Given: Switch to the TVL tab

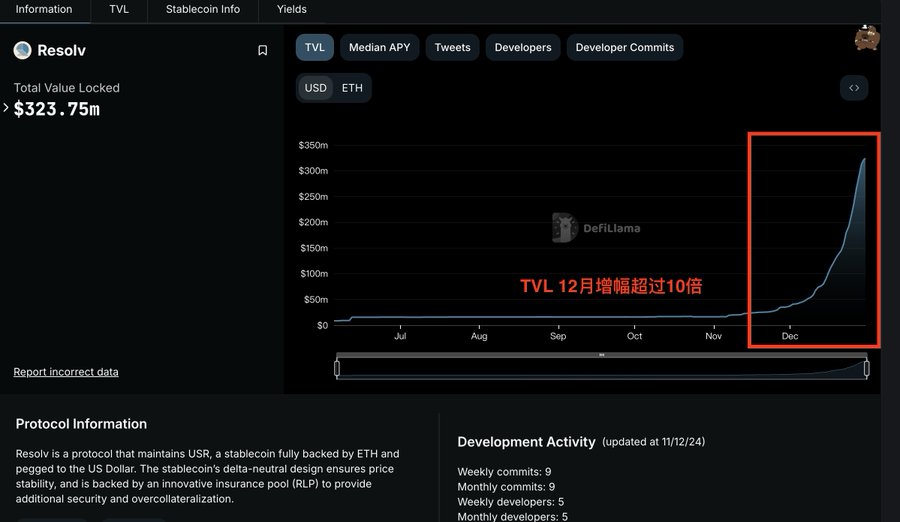Looking at the screenshot, I should (119, 10).
